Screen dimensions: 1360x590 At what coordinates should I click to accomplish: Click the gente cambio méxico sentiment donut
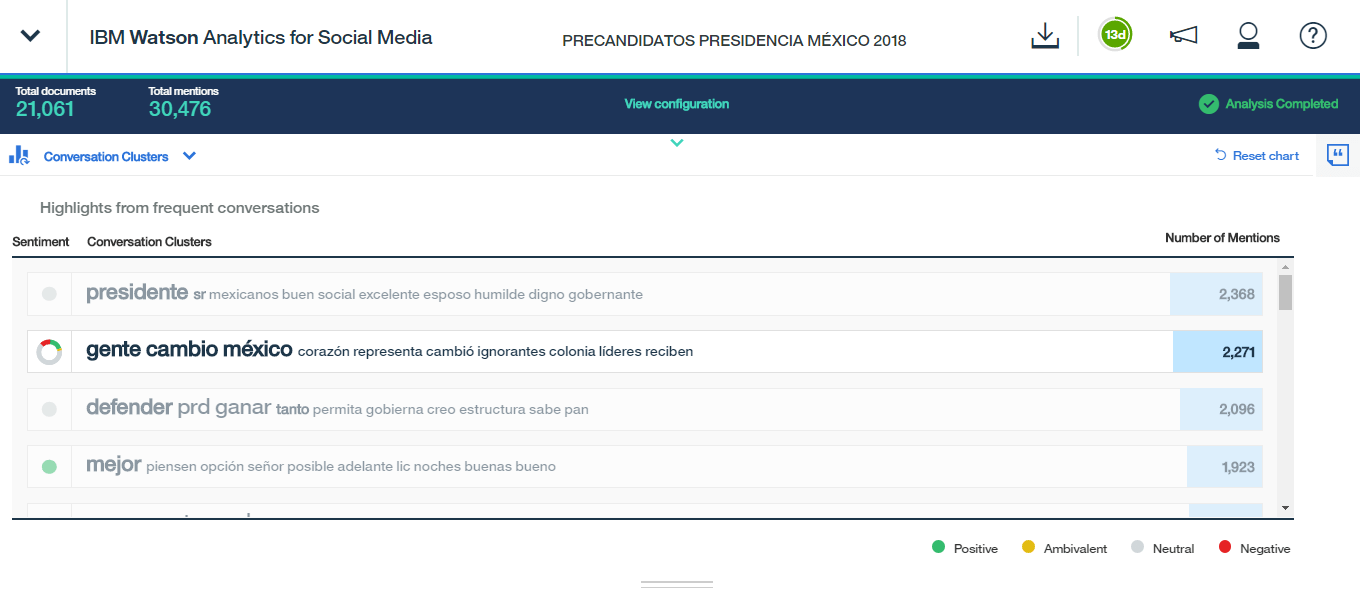click(49, 352)
